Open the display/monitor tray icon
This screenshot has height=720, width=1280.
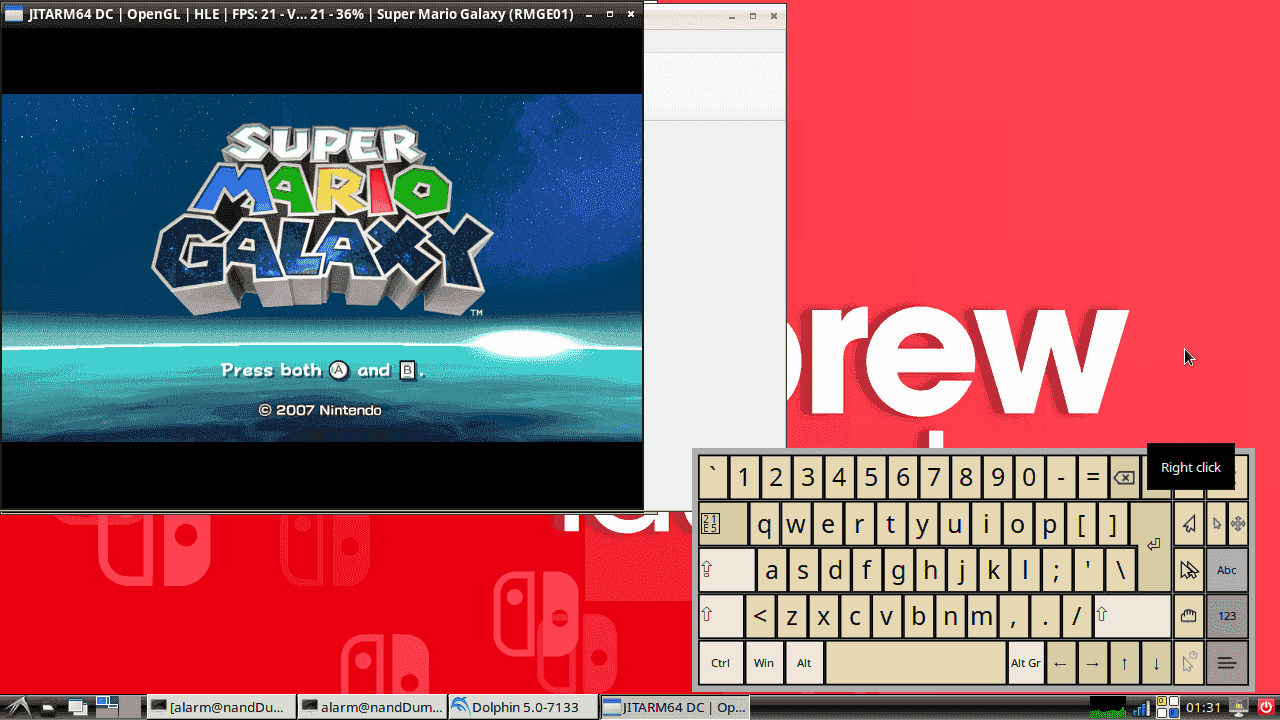click(x=1238, y=707)
